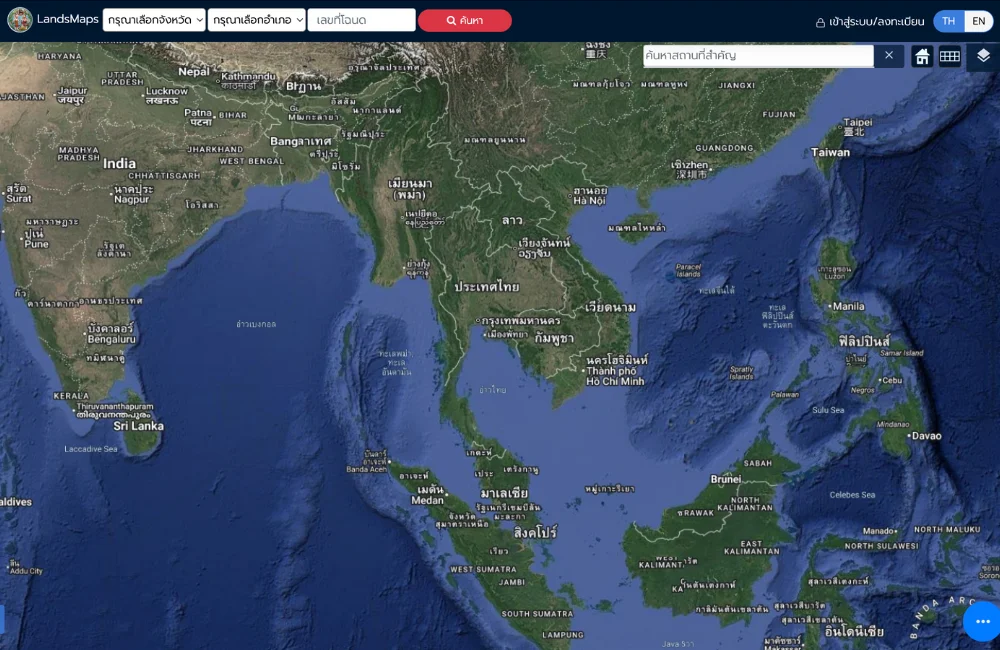
Task: Expand the blue left-edge side tab
Action: tap(2, 619)
